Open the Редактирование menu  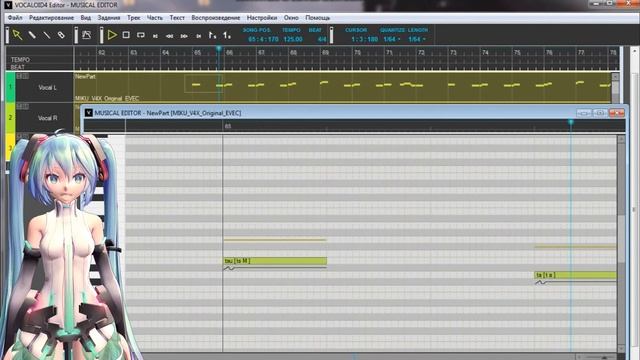(51, 18)
